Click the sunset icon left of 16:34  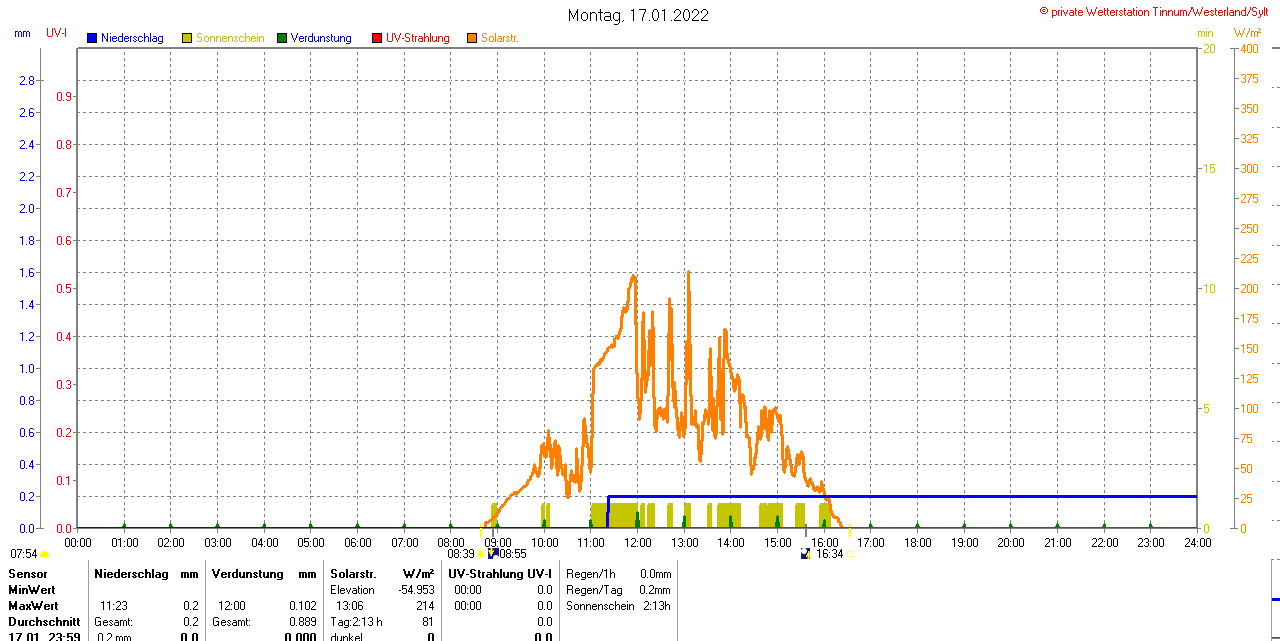coord(806,554)
